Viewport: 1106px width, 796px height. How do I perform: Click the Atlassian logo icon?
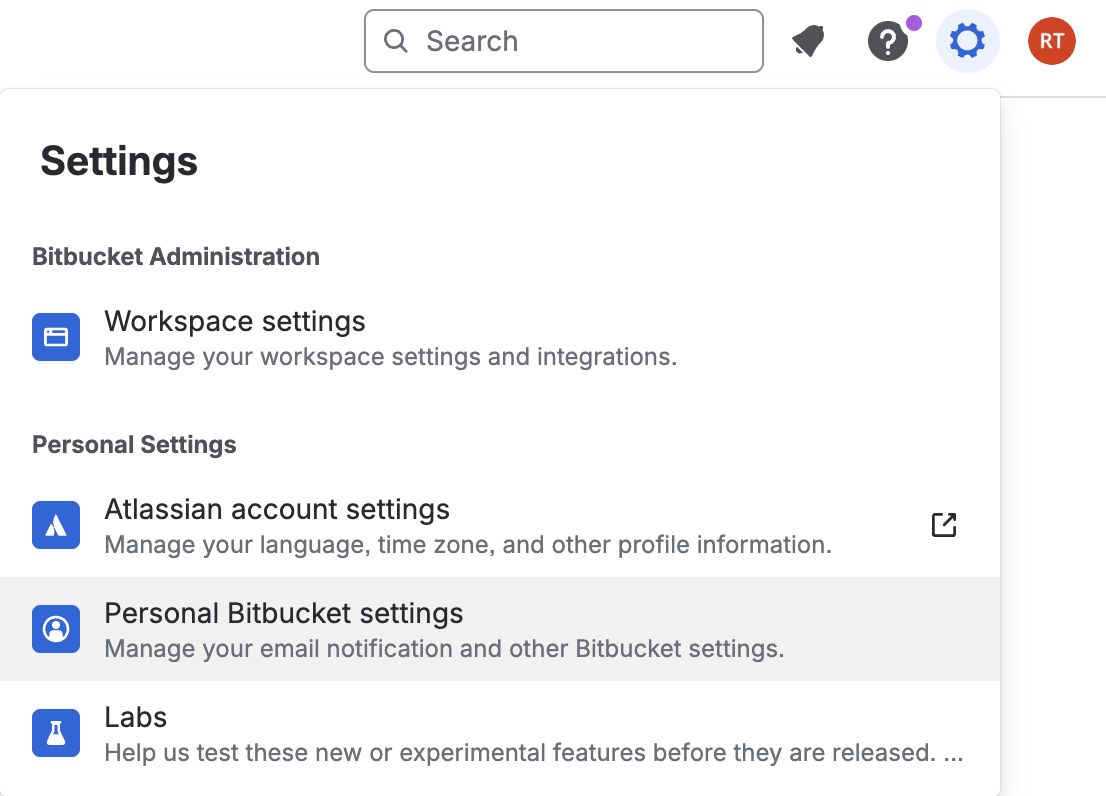pos(56,525)
